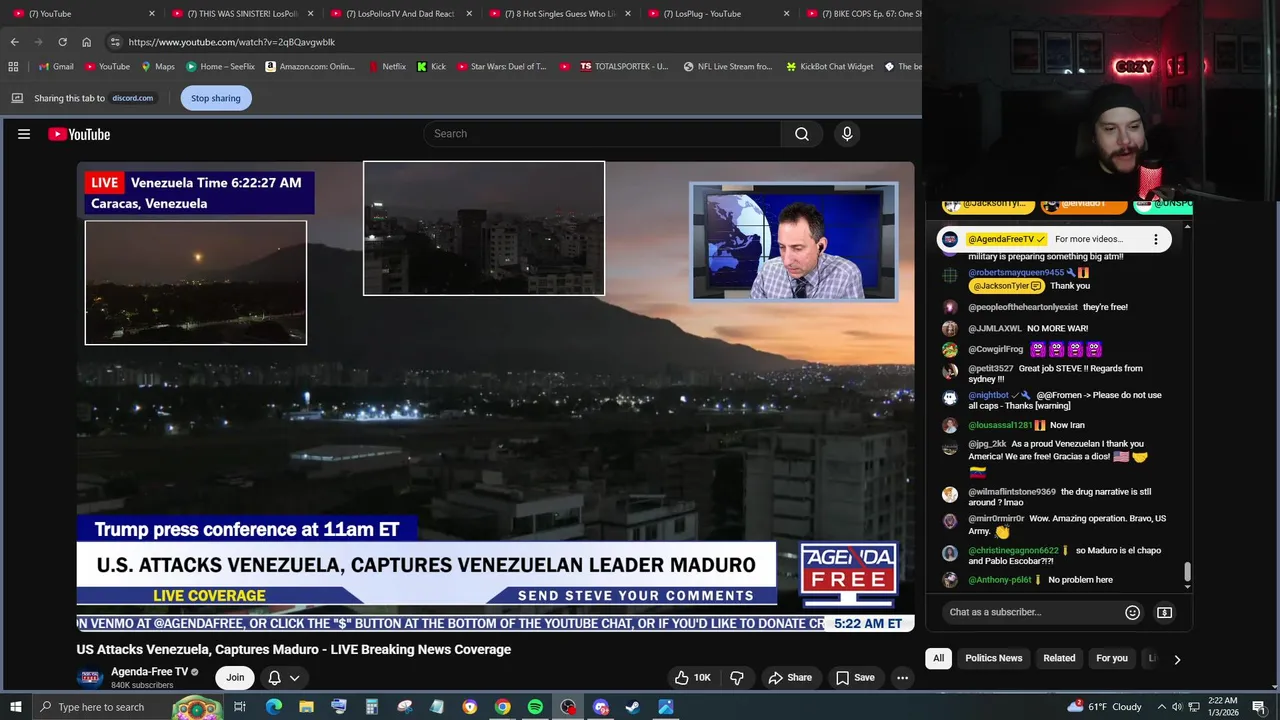Click the YouTube search magnifier button
Image resolution: width=1280 pixels, height=720 pixels.
(802, 134)
